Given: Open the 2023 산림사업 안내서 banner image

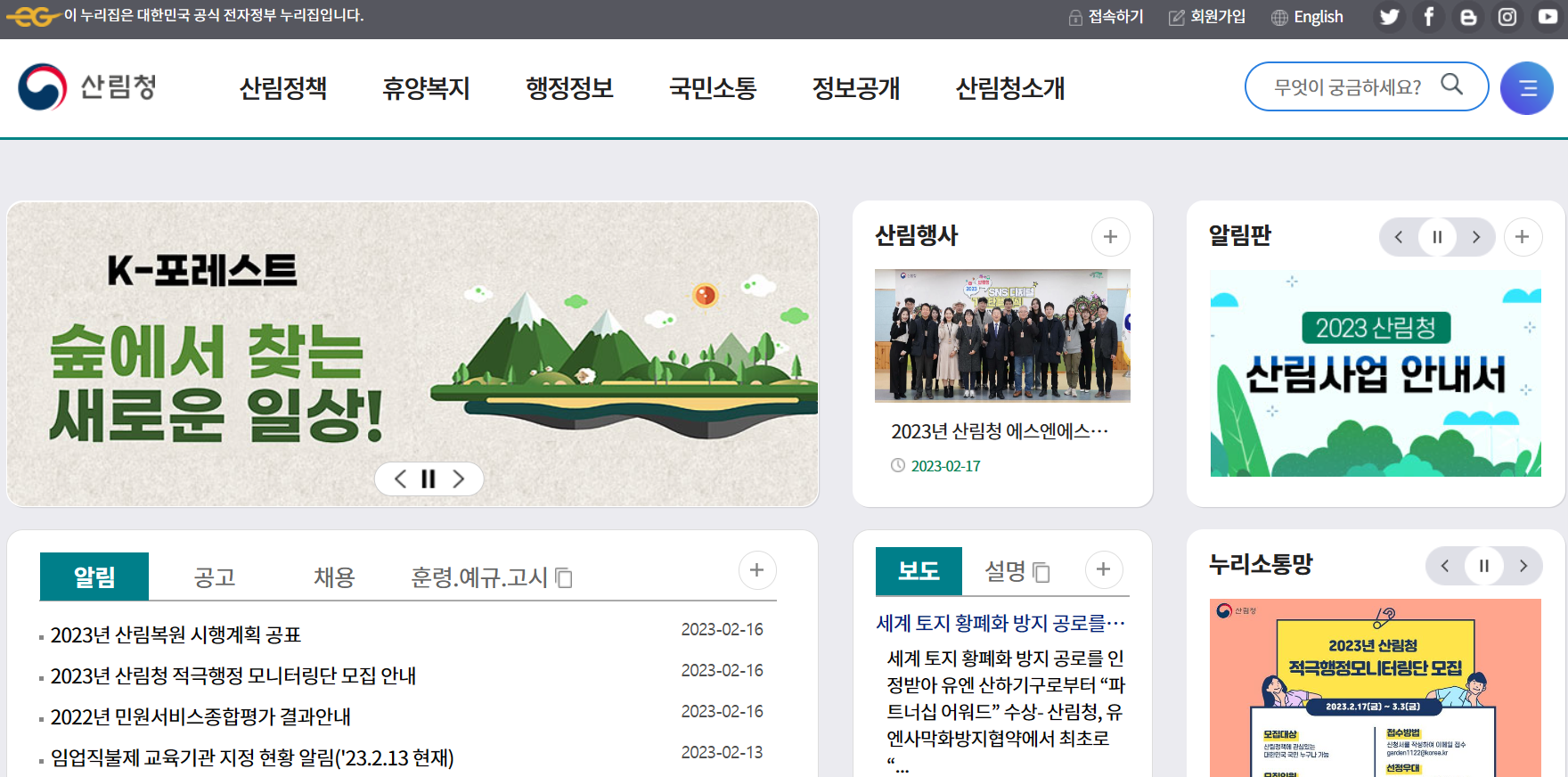Looking at the screenshot, I should (1376, 373).
